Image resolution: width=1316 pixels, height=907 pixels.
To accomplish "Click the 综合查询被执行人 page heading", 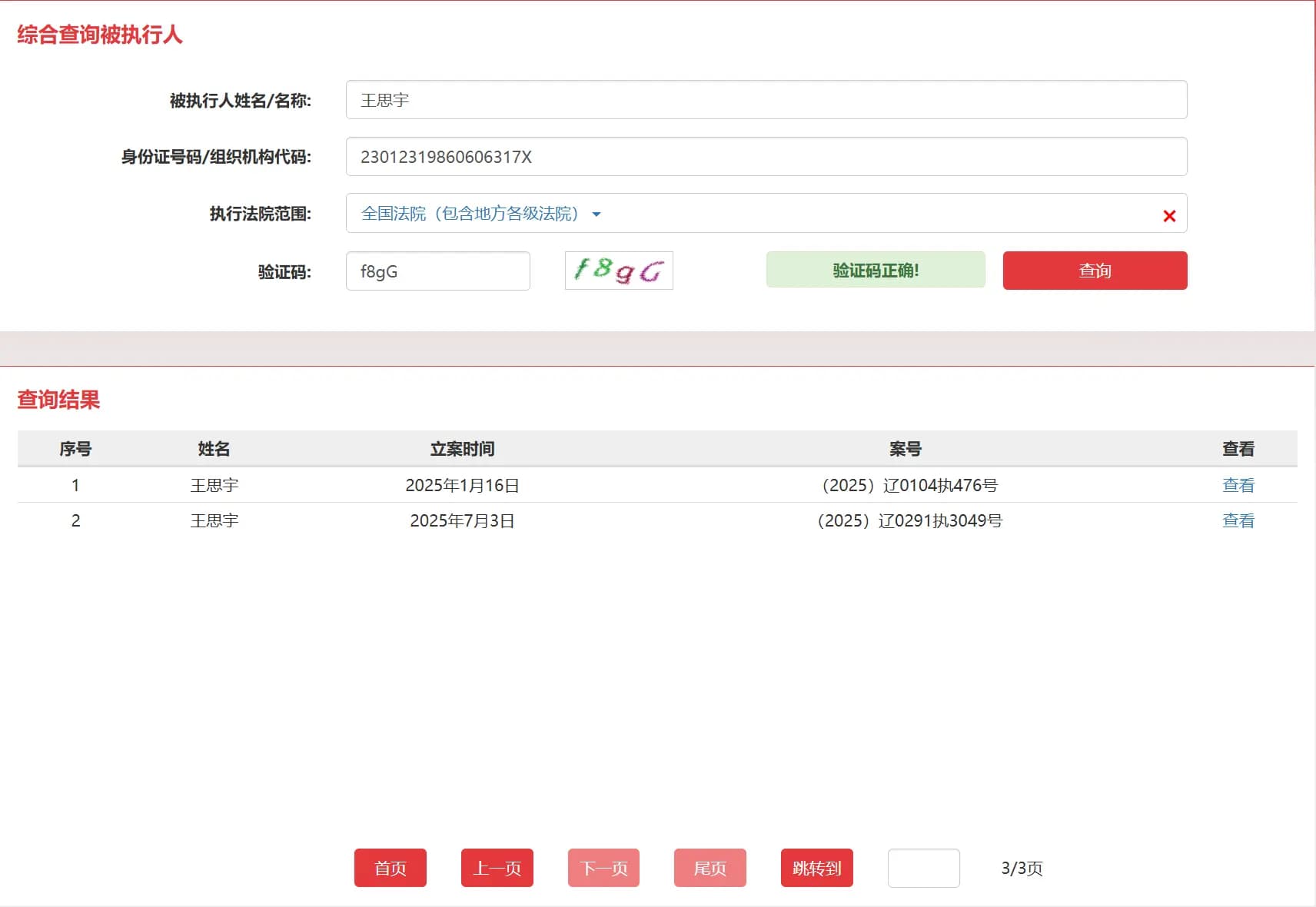I will coord(100,35).
